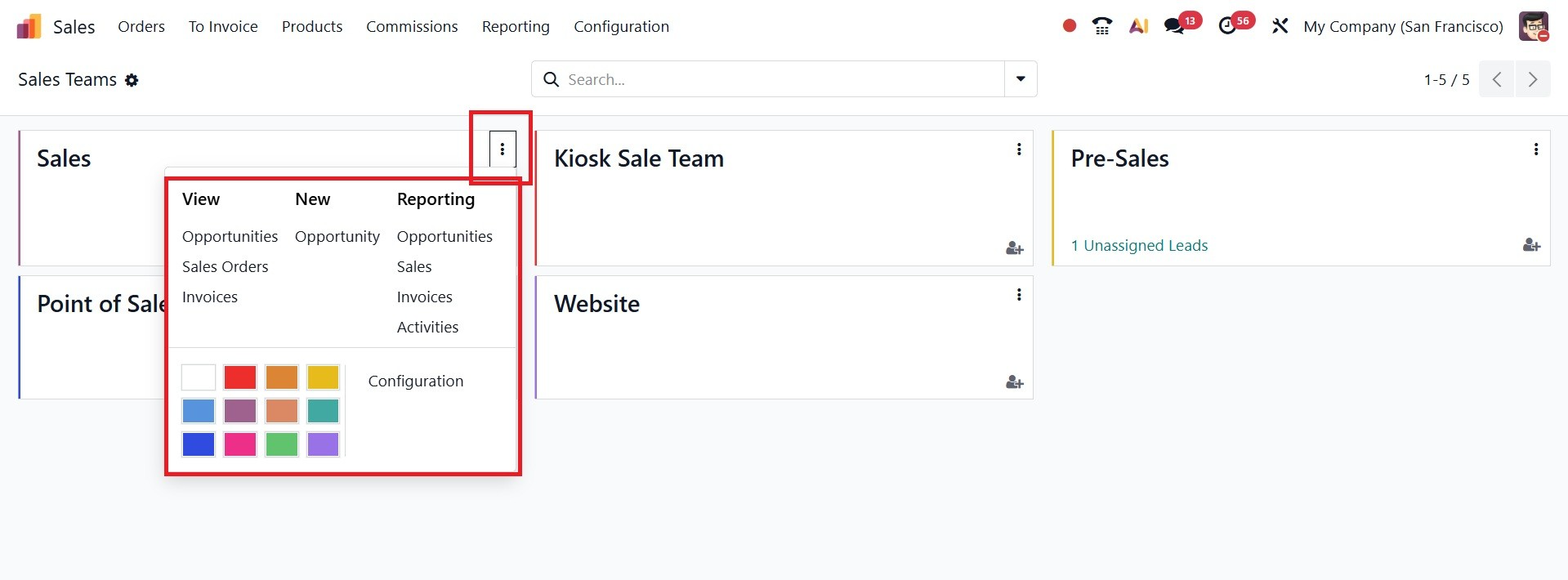Open the AI assistant icon

(x=1138, y=26)
